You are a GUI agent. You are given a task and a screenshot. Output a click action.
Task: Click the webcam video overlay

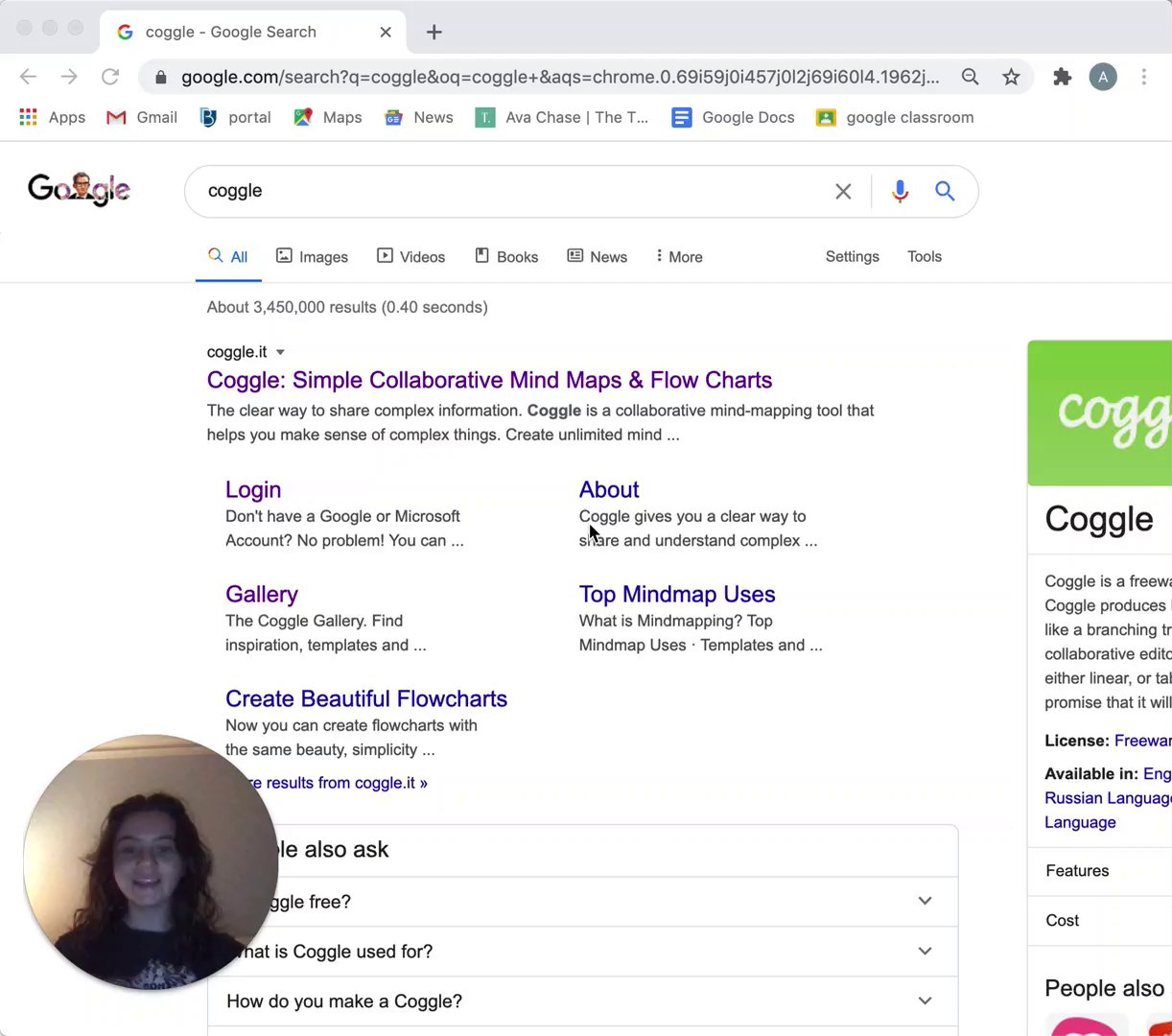151,862
